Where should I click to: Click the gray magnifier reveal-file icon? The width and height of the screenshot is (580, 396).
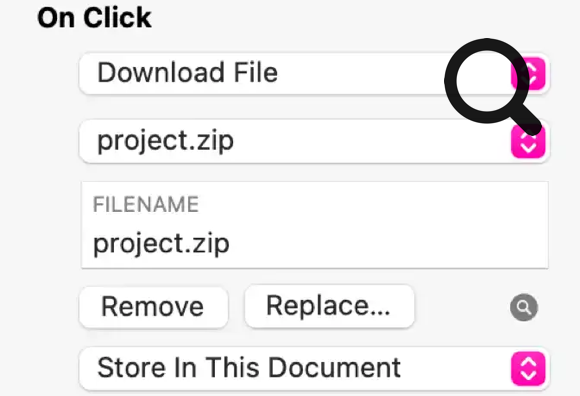tap(523, 307)
